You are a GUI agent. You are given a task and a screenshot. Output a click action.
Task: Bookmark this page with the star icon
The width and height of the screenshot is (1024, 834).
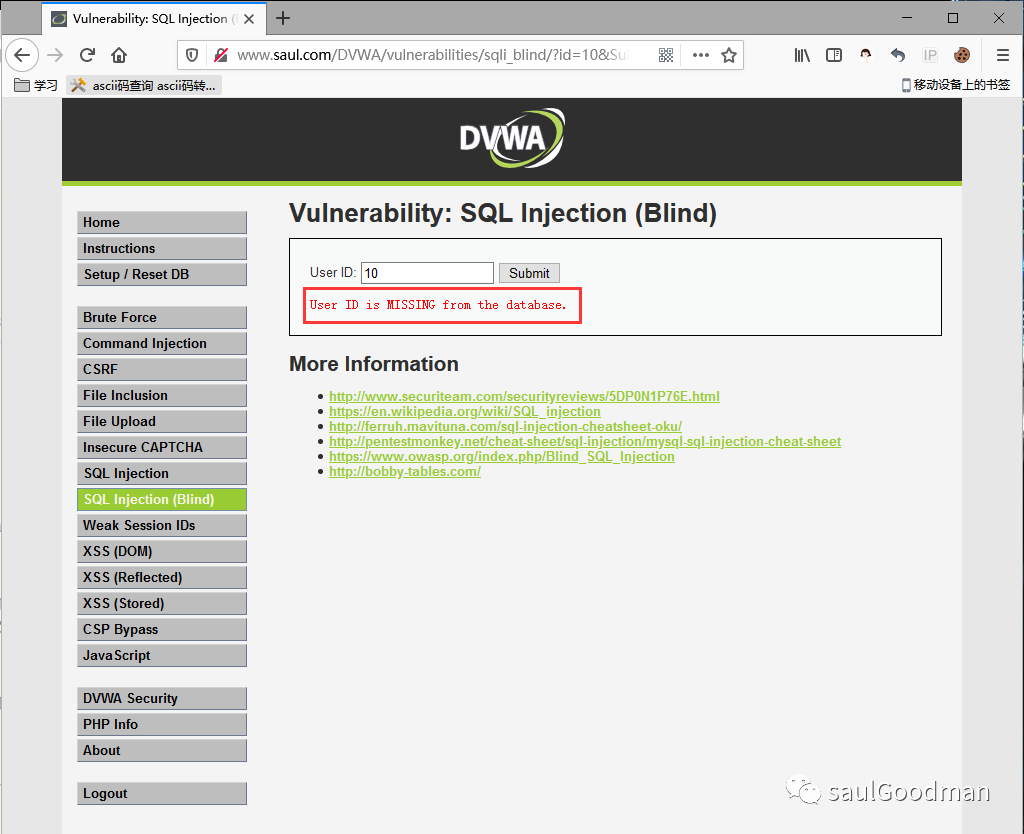(729, 56)
